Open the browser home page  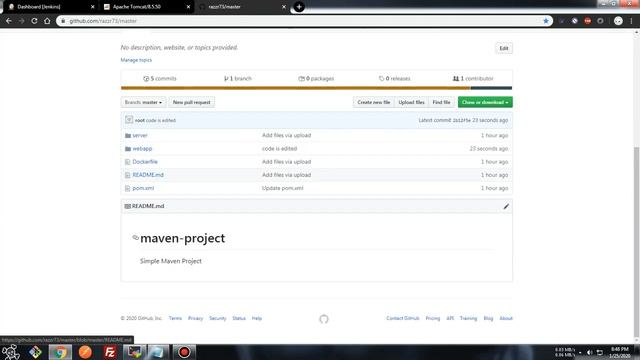tap(47, 21)
